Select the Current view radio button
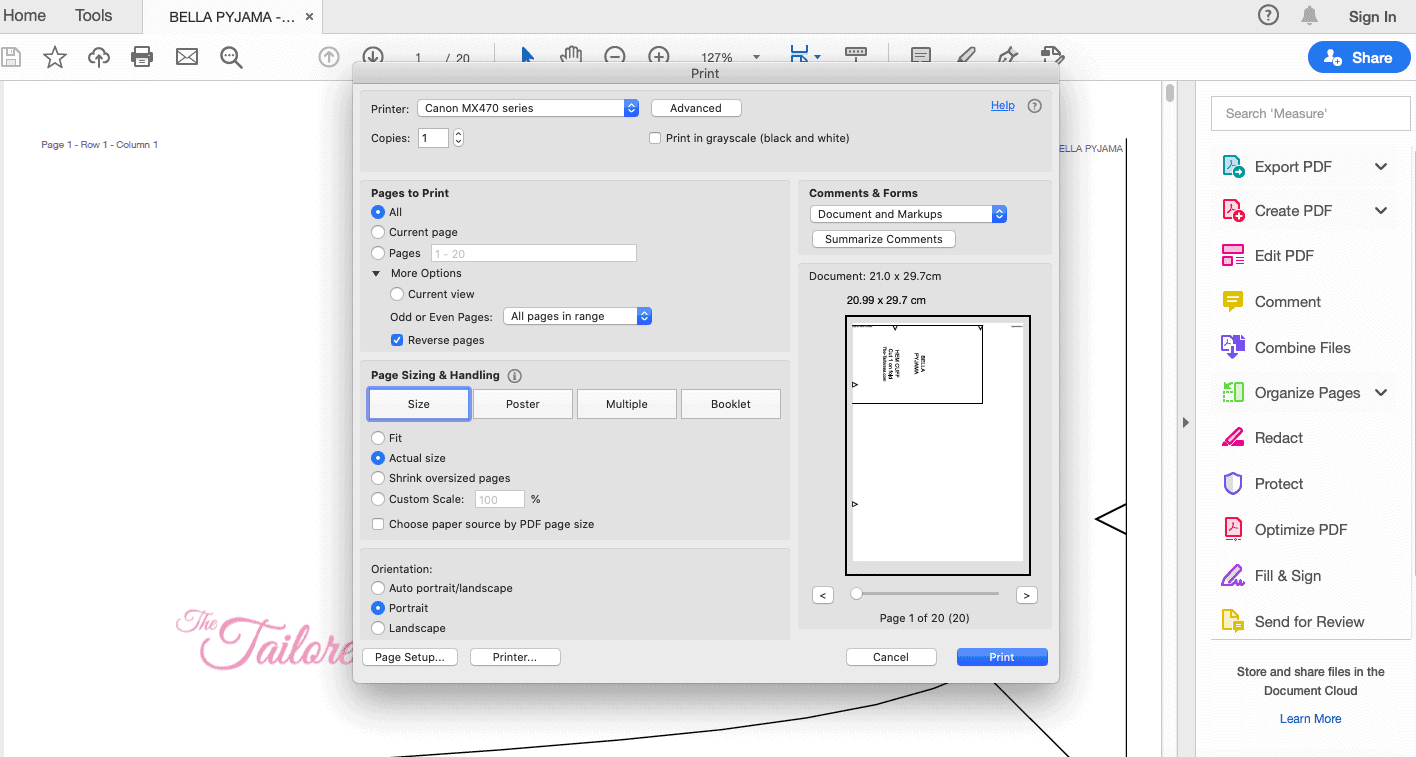The image size is (1416, 757). 397,294
